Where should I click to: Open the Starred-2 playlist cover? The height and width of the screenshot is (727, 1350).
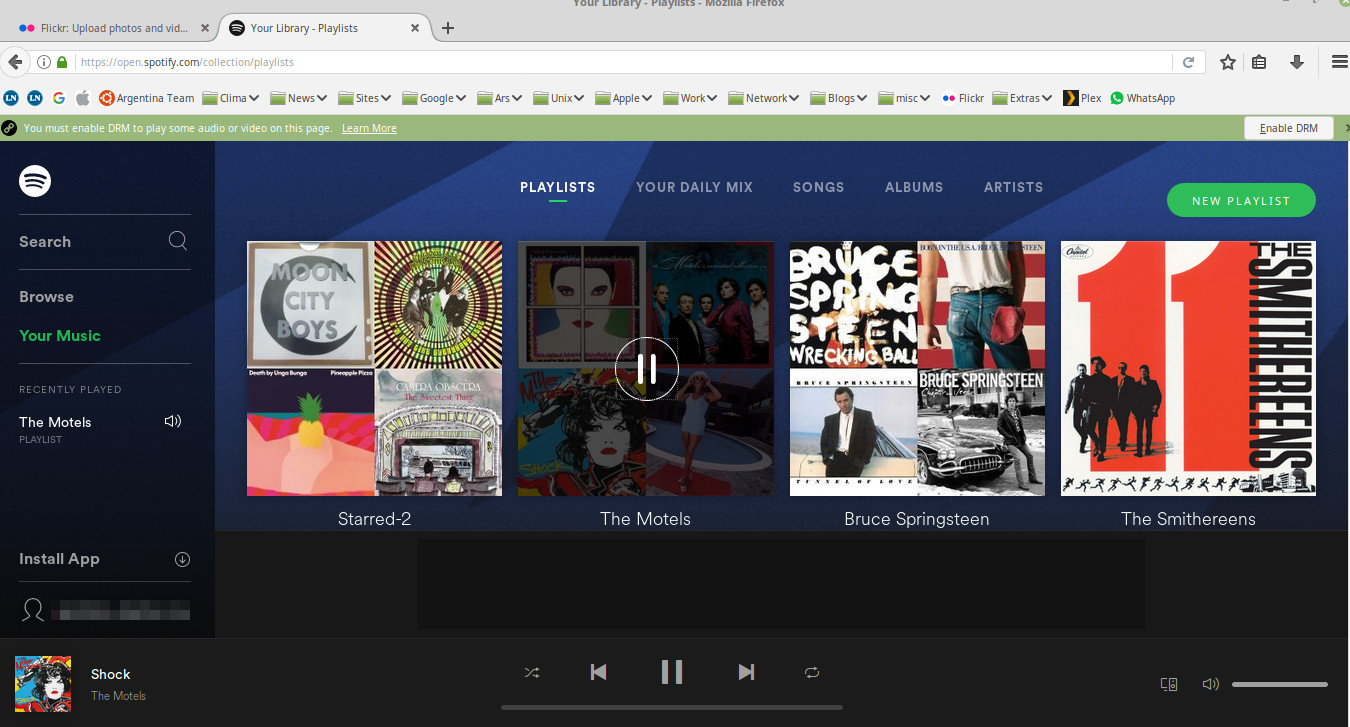(x=375, y=368)
